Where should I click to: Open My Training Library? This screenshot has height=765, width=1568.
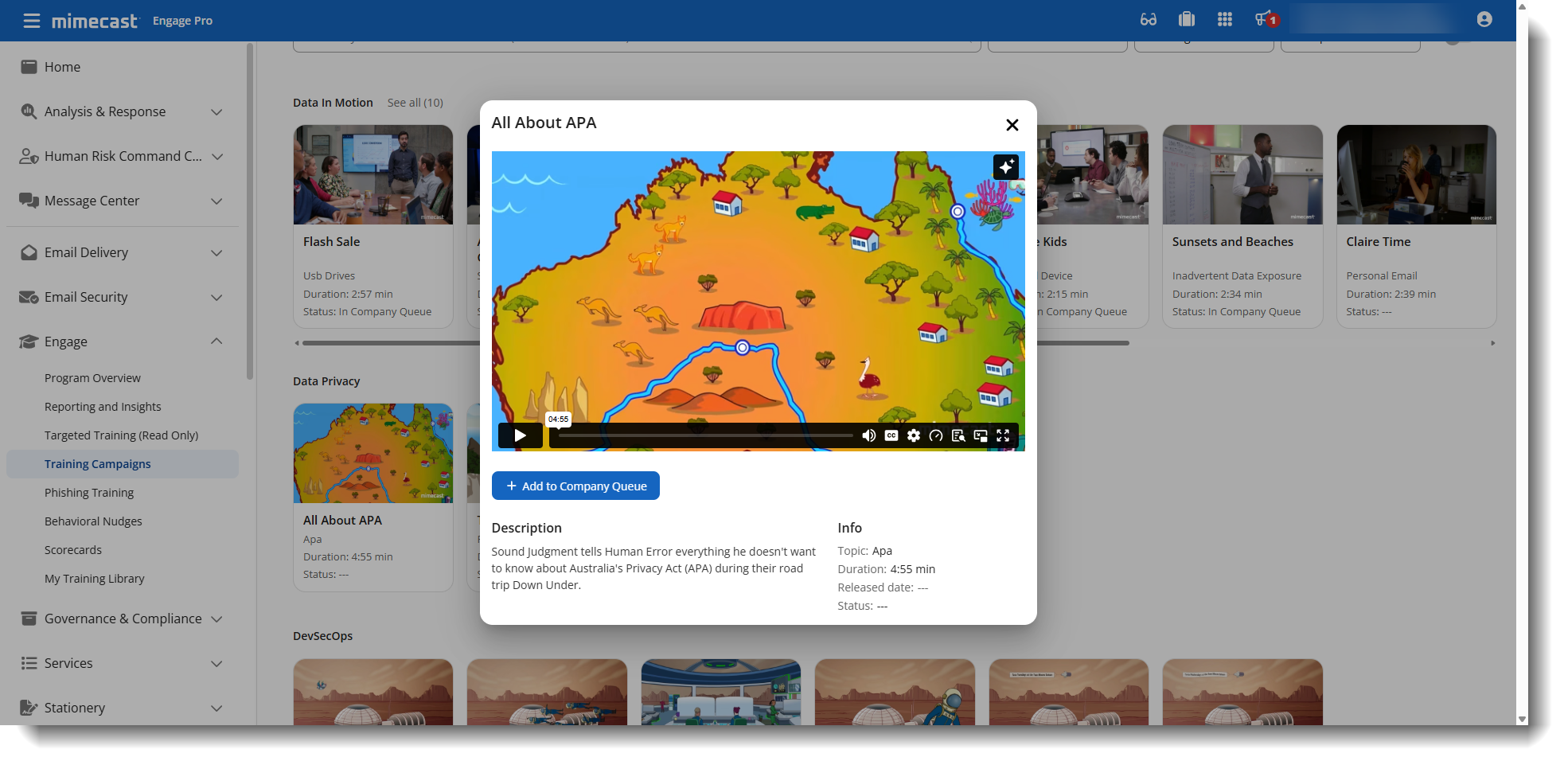pos(95,579)
